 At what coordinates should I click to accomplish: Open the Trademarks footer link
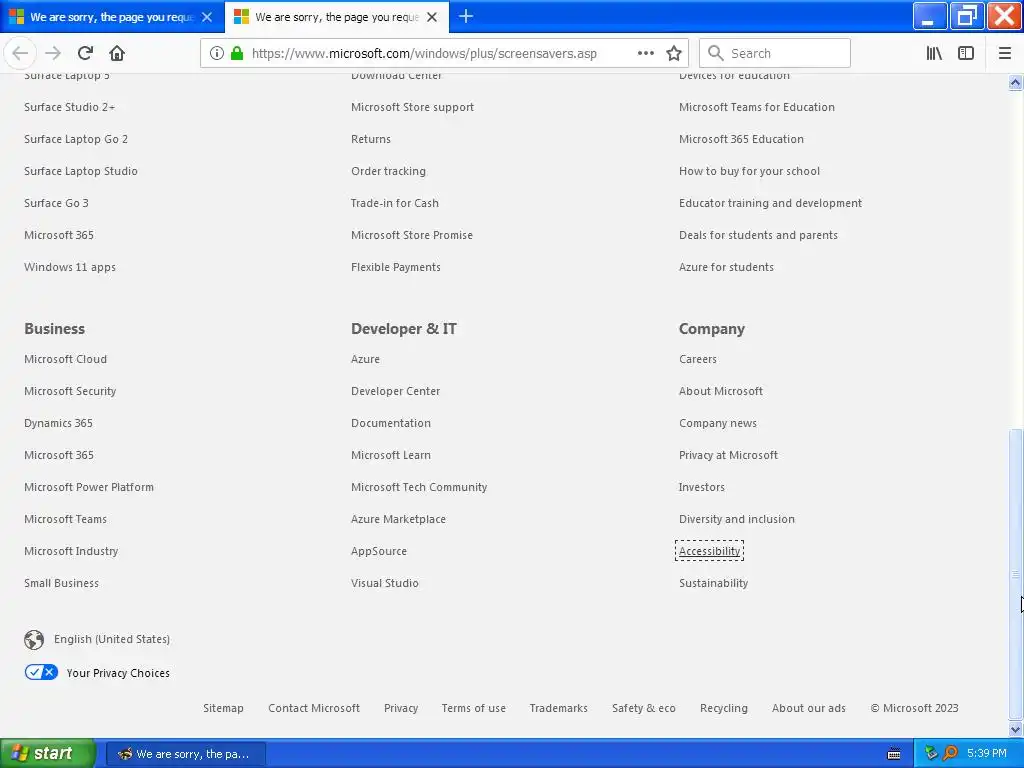tap(558, 708)
